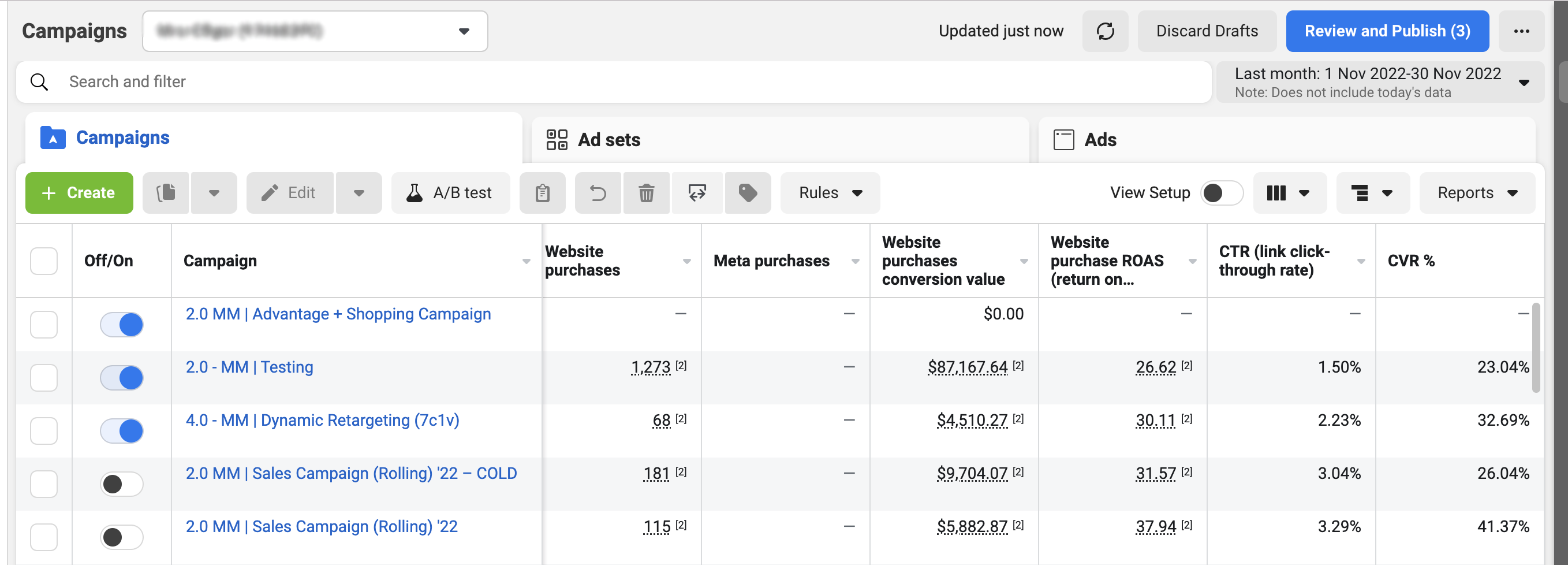Image resolution: width=1568 pixels, height=565 pixels.
Task: Open the three-dot more options menu
Action: click(x=1521, y=31)
